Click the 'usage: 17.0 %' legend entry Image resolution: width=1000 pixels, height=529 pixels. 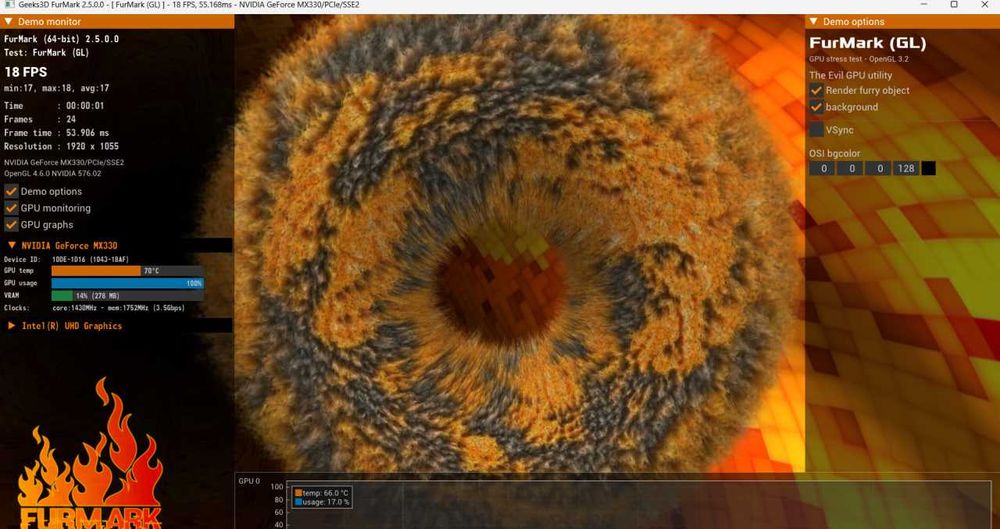pos(326,502)
